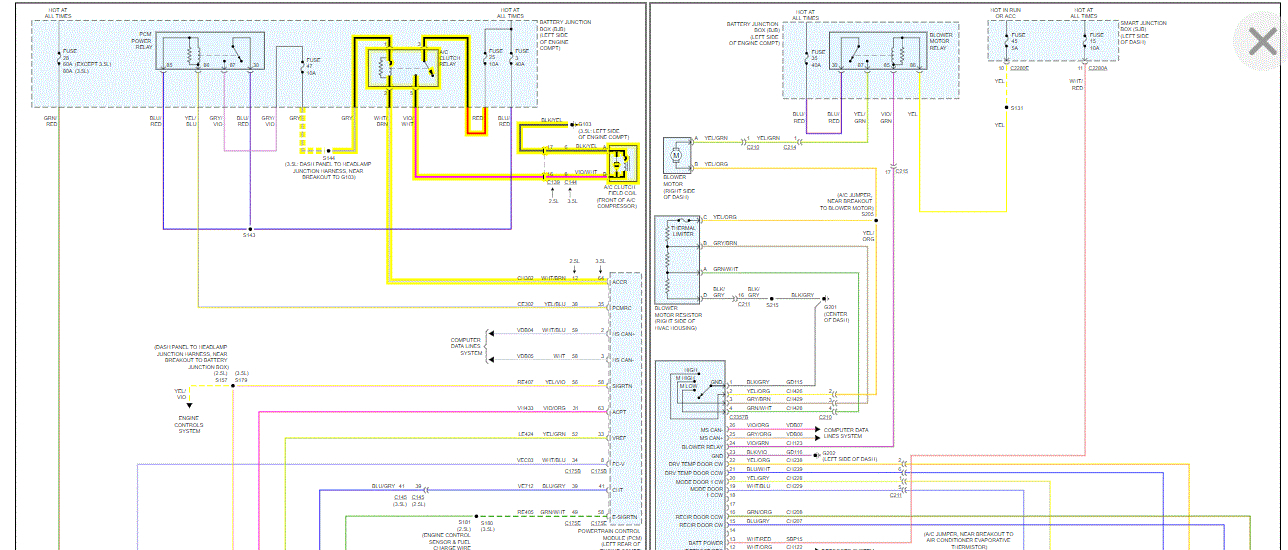Click the Fuse 47 symbol
1288x550 pixels.
coord(303,67)
